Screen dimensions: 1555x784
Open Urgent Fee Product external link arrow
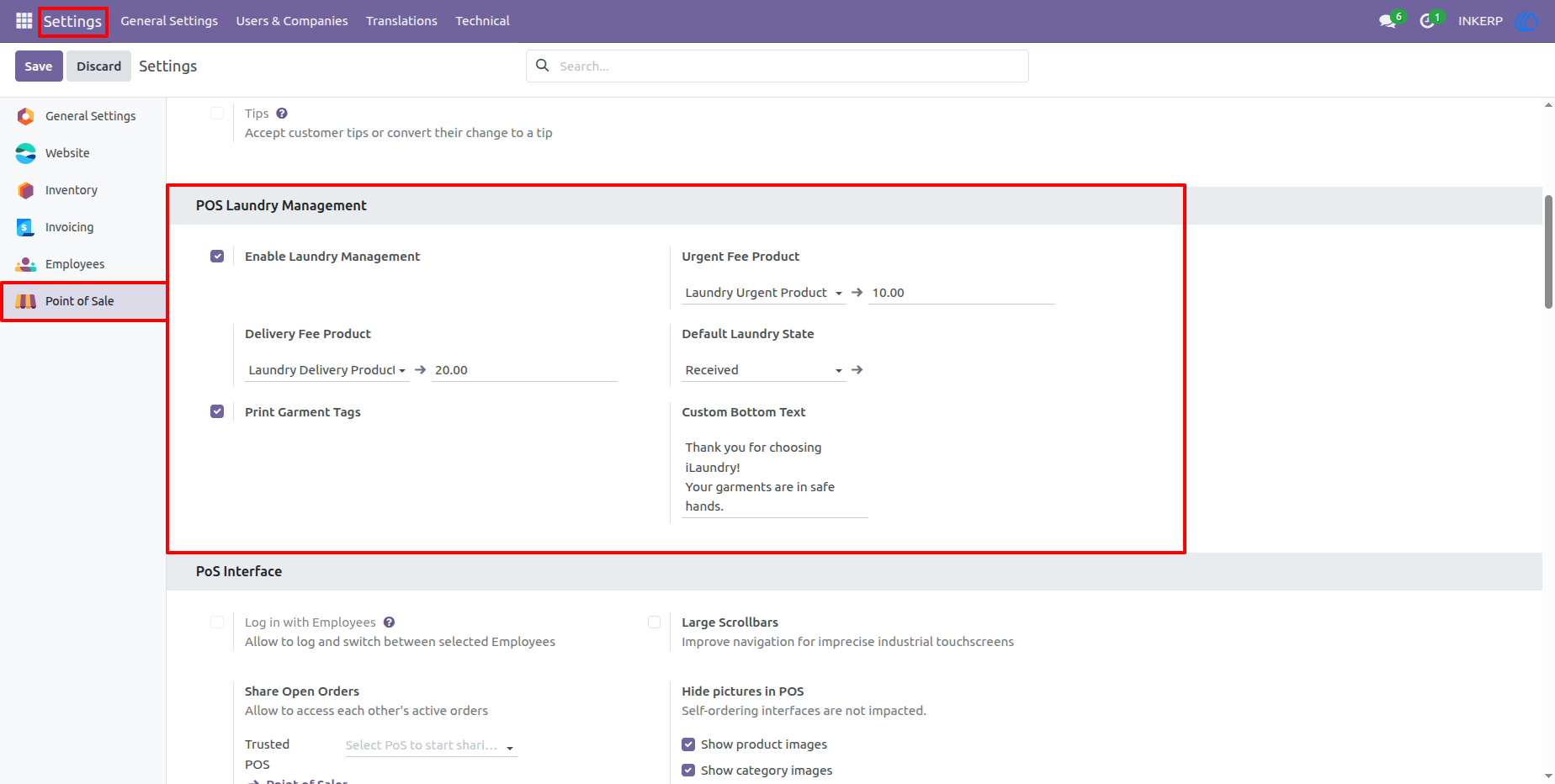(857, 293)
